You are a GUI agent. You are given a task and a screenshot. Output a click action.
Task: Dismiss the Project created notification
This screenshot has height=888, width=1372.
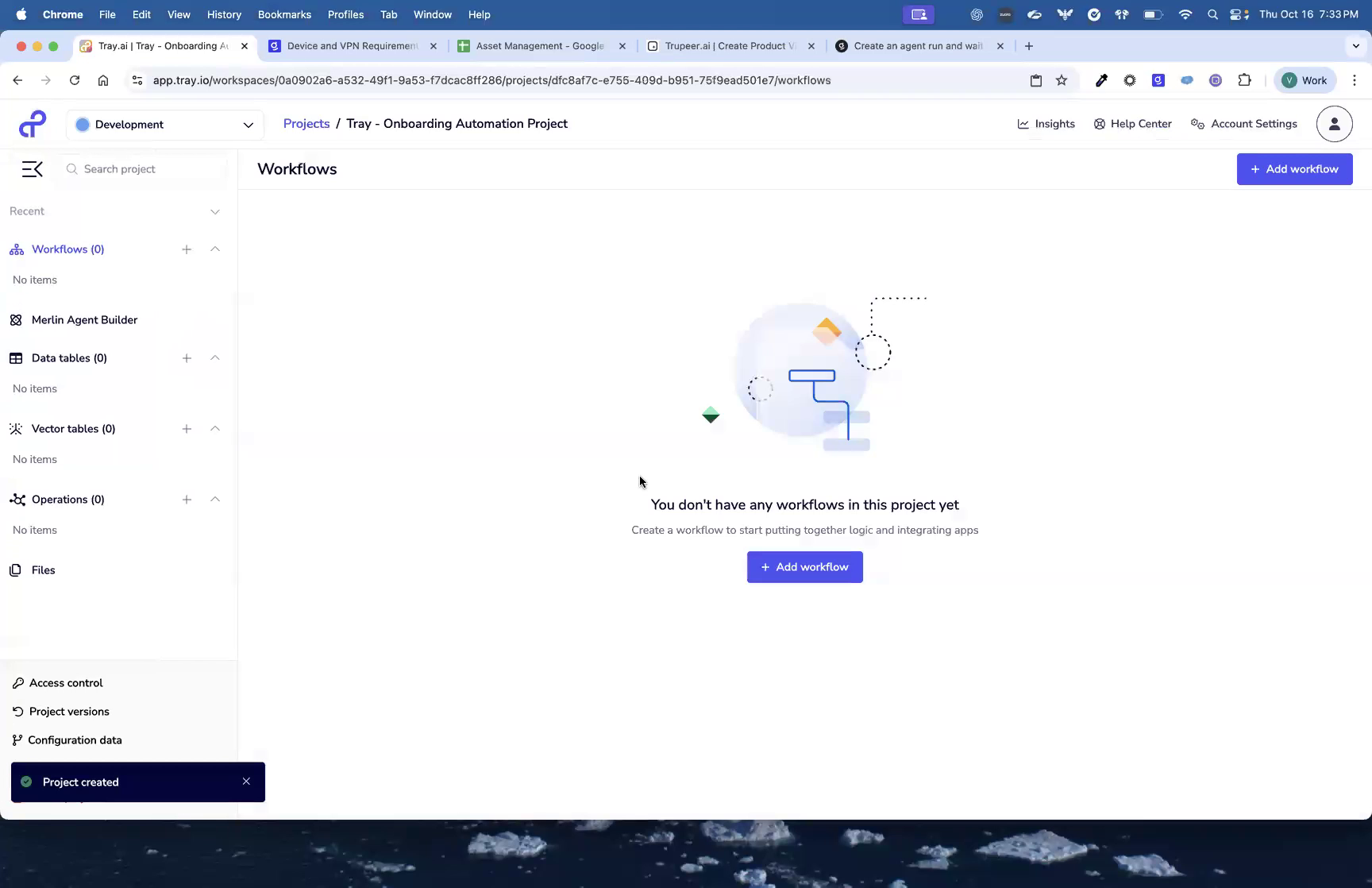tap(246, 782)
